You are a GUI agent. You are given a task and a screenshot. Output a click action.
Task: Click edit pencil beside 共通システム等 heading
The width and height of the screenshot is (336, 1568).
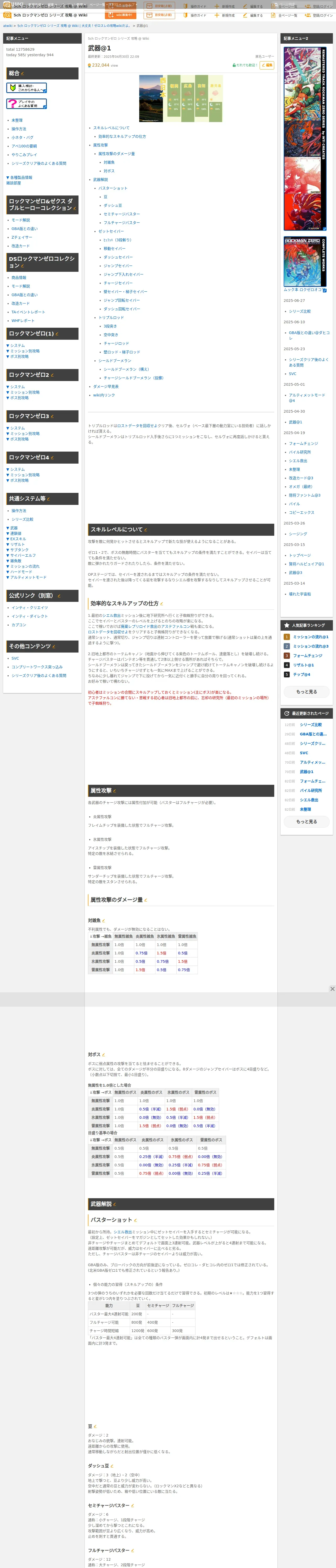click(49, 499)
